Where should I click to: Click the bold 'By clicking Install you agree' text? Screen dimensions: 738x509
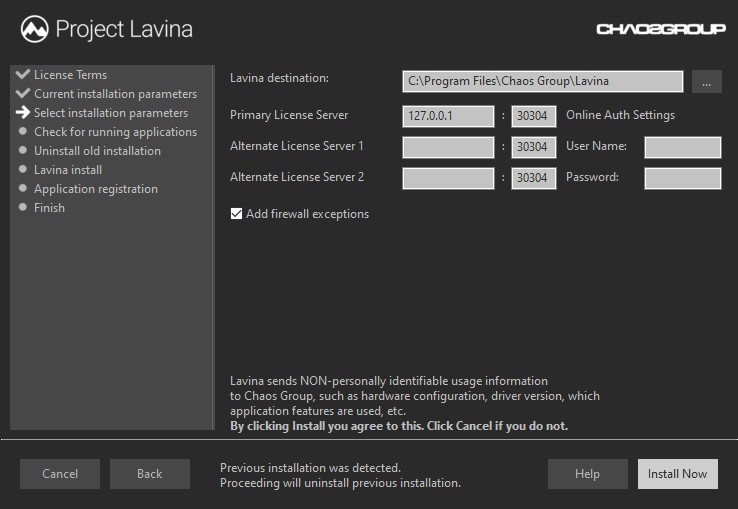399,426
